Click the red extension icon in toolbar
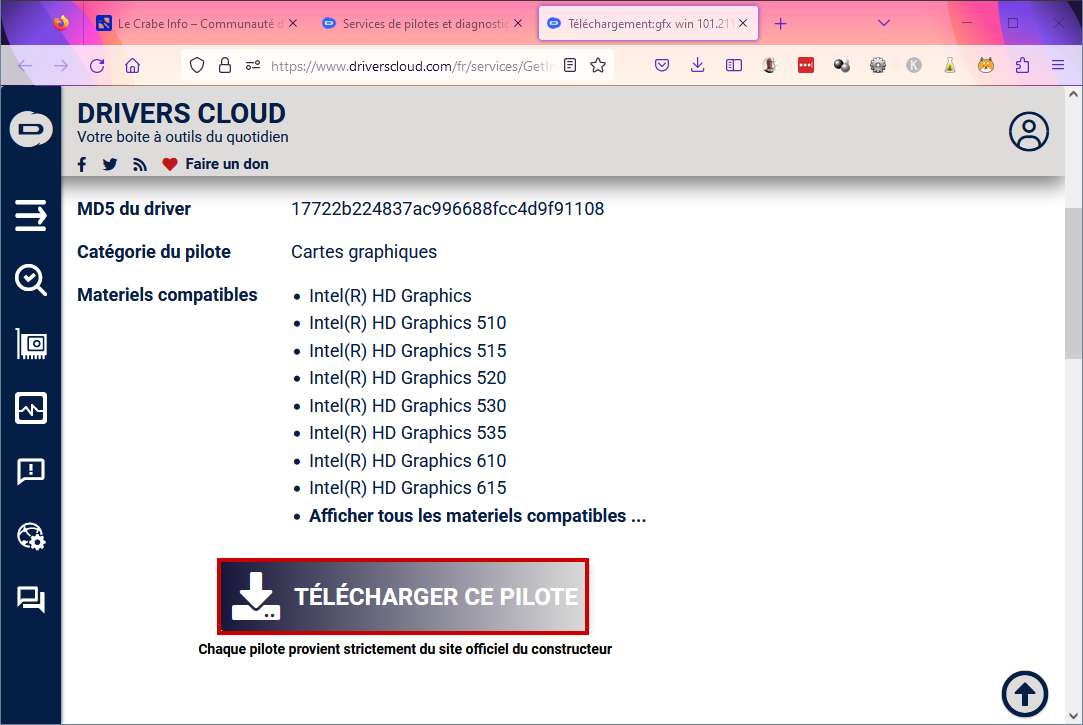The width and height of the screenshot is (1083, 725). coord(806,66)
